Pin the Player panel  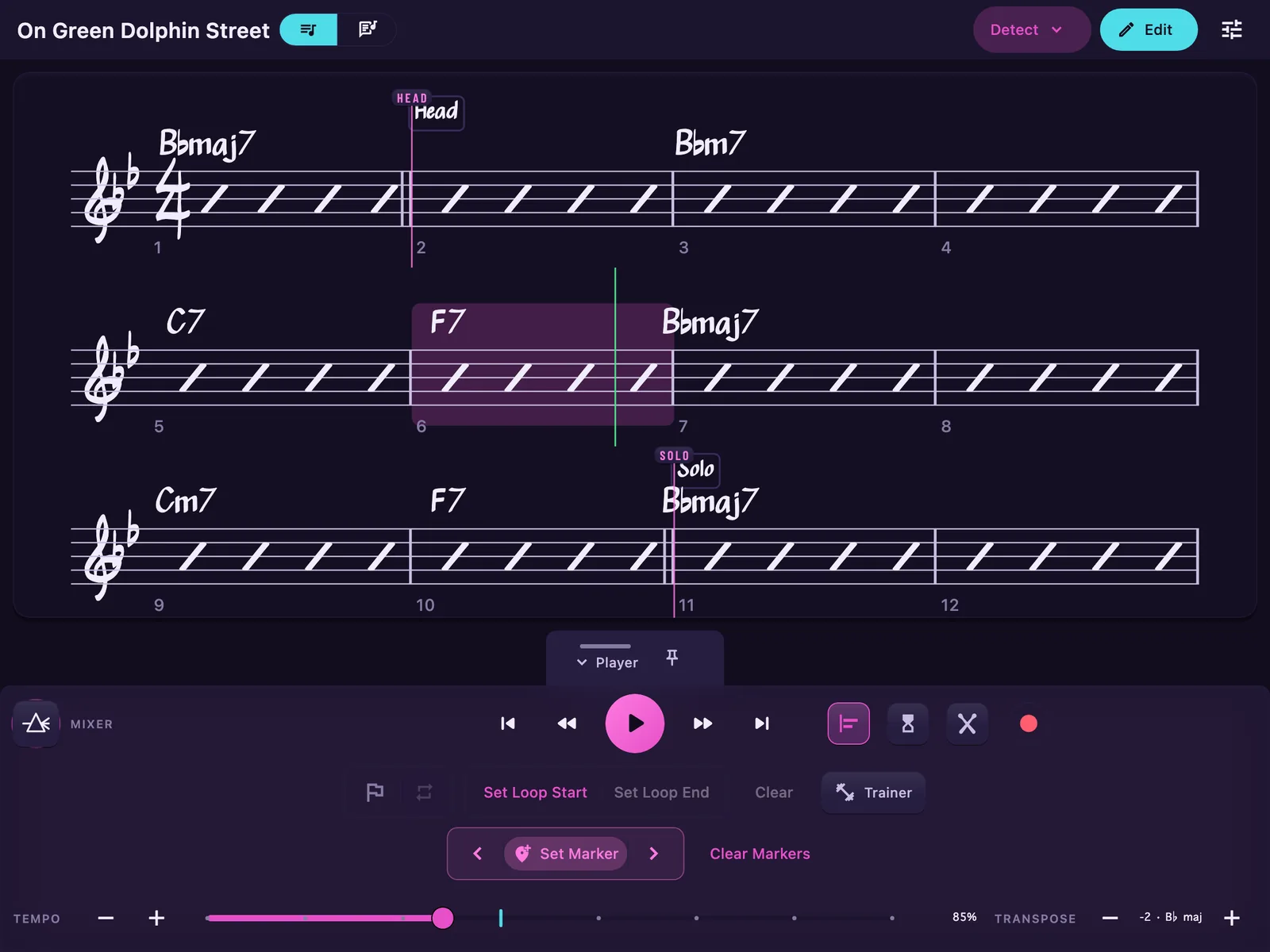[672, 658]
